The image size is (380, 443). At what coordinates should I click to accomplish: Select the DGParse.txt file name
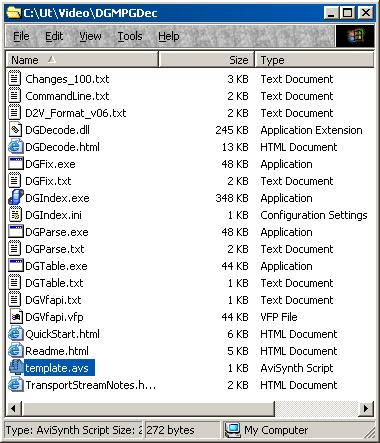point(55,249)
